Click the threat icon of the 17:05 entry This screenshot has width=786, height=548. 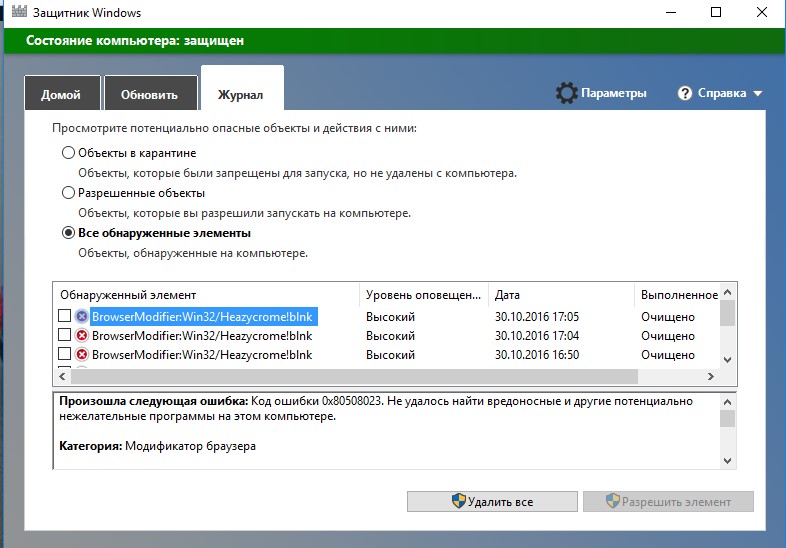pyautogui.click(x=82, y=317)
